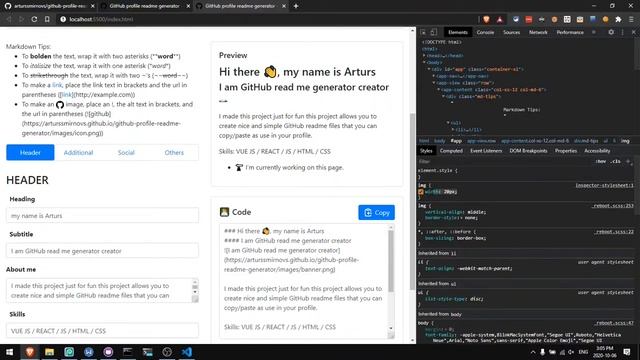Click the Styles filter input
The image size is (640, 360).
click(505, 162)
